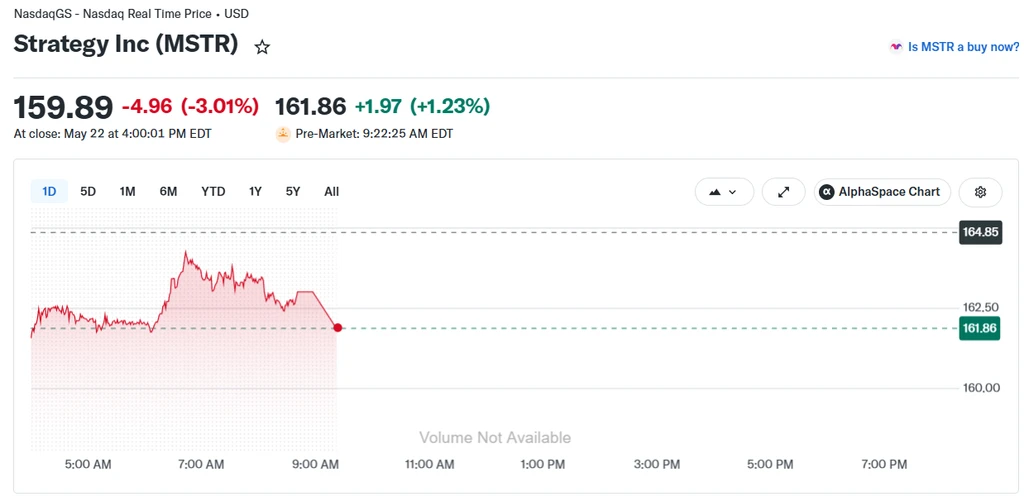Switch to the 5D time range

pyautogui.click(x=88, y=192)
